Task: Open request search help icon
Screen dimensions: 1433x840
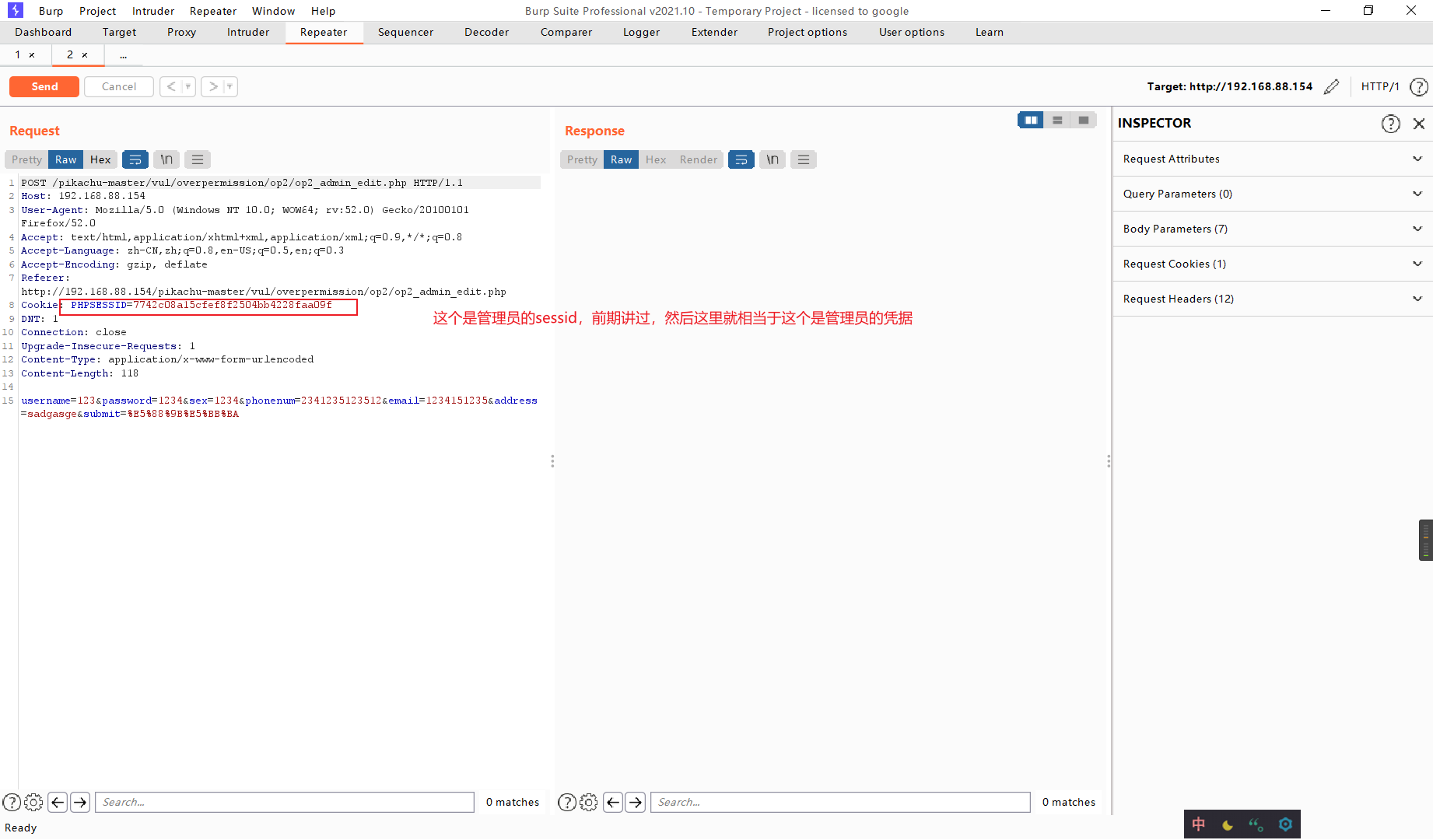Action: [12, 802]
